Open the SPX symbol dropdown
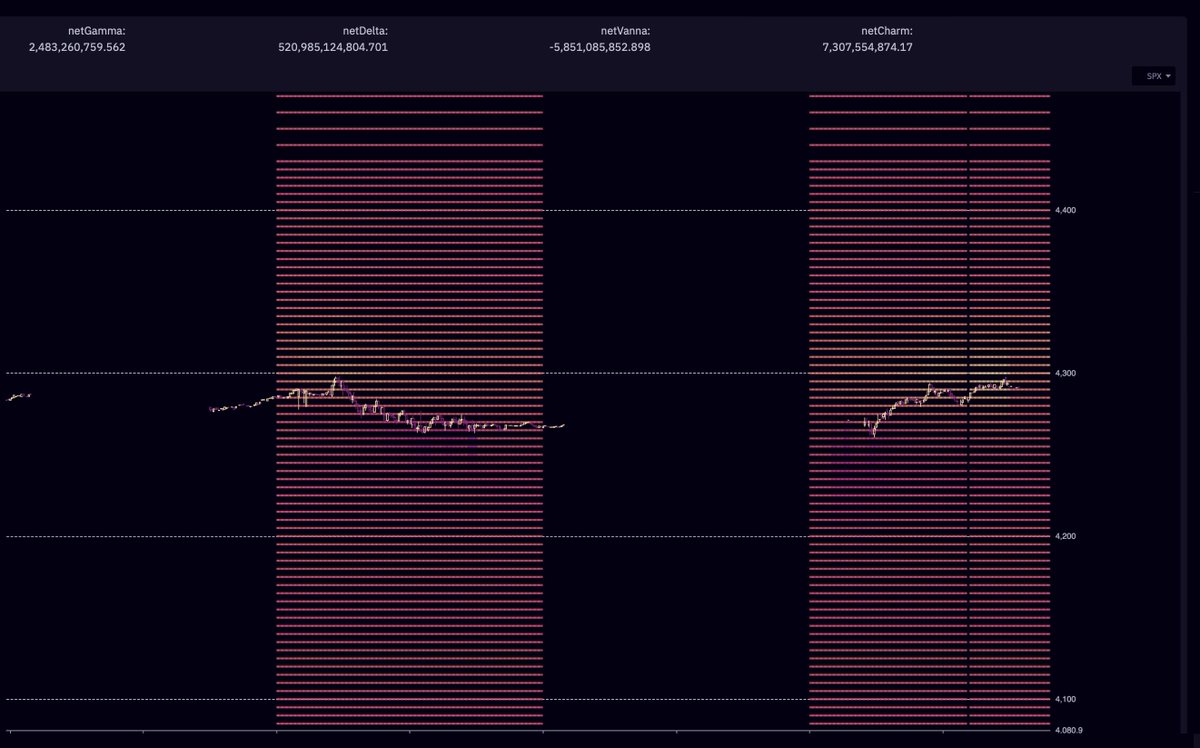The image size is (1200, 748). (1153, 76)
